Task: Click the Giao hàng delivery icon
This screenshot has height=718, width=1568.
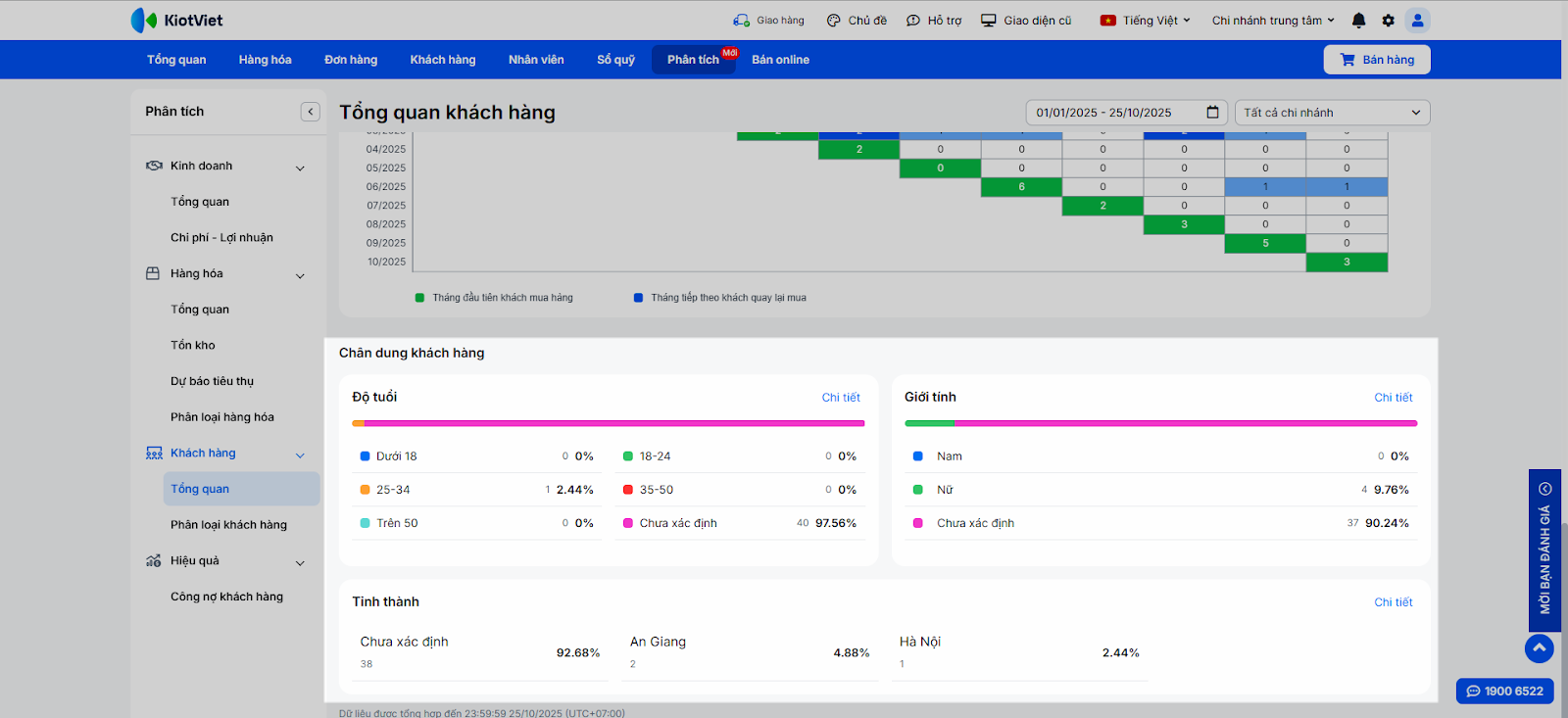Action: tap(742, 21)
